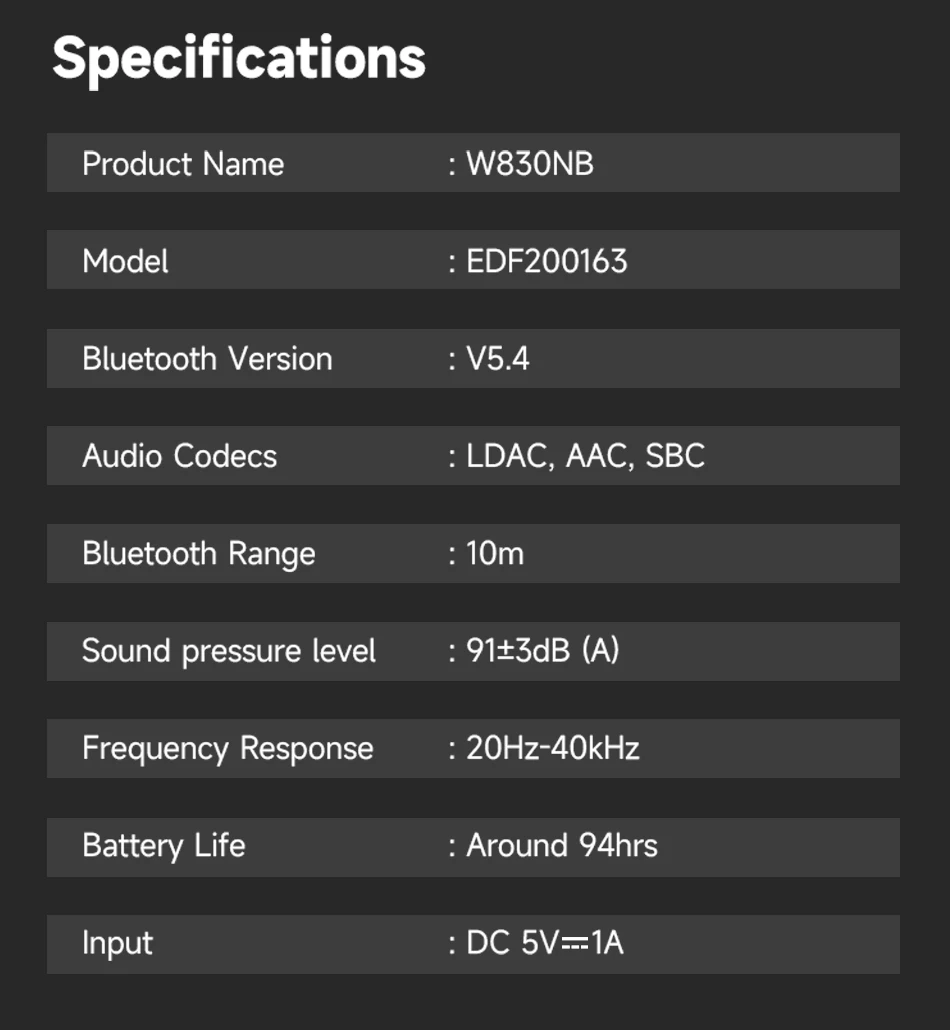Select the Product Name label
This screenshot has width=950, height=1030.
pos(183,164)
